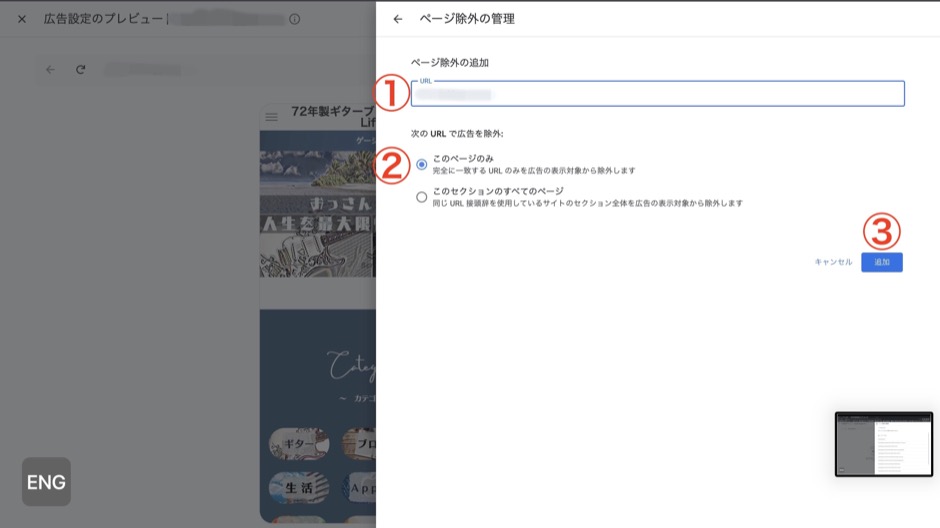Viewport: 940px width, 528px height.
Task: Open the ギター category button in preview
Action: 299,442
